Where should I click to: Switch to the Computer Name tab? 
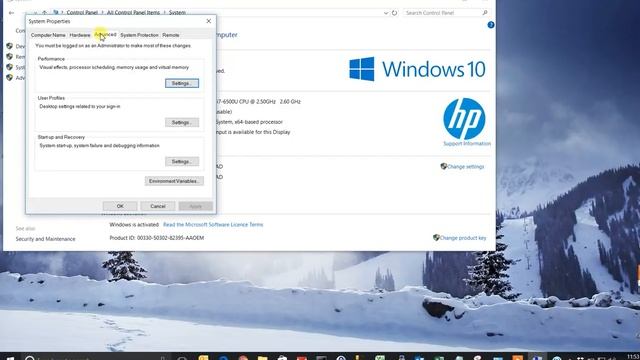coord(48,35)
